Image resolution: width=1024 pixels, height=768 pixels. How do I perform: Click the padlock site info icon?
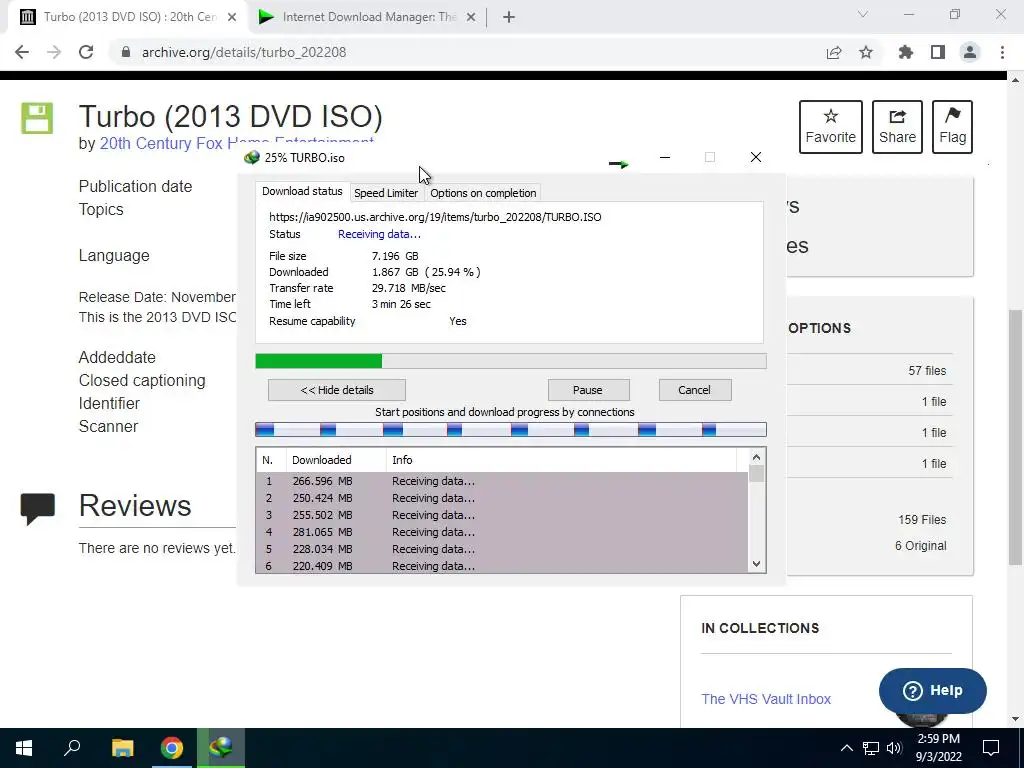[126, 52]
